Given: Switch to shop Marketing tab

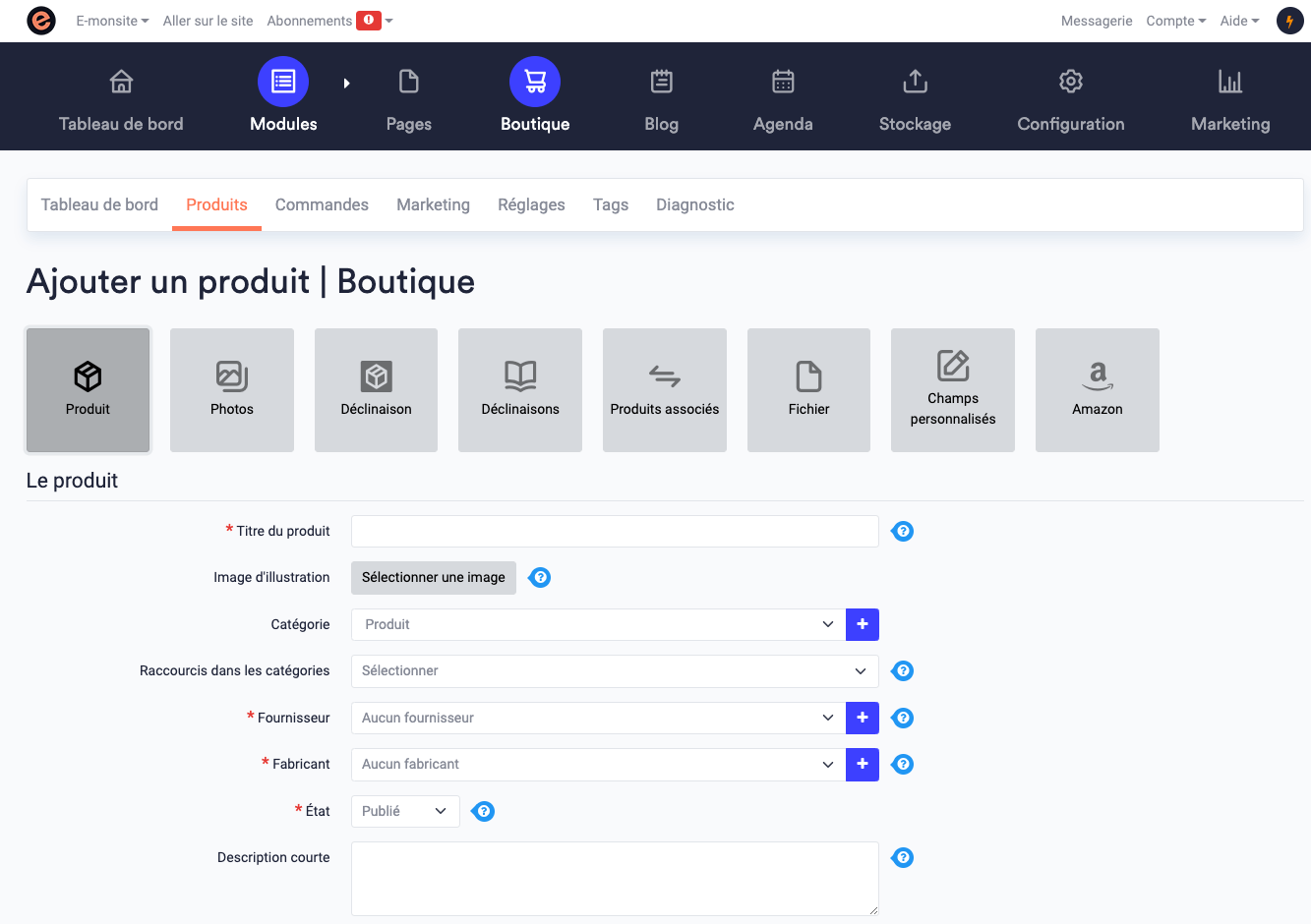Looking at the screenshot, I should click(433, 204).
